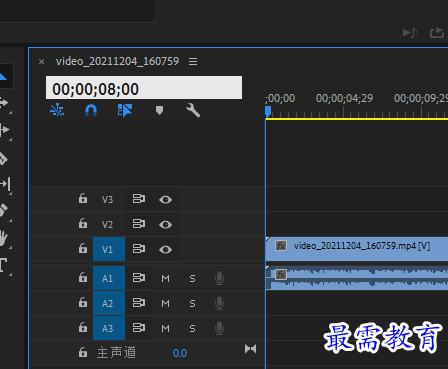Solo track A3 with S button
Screen dimensions: 448x369
coord(192,328)
